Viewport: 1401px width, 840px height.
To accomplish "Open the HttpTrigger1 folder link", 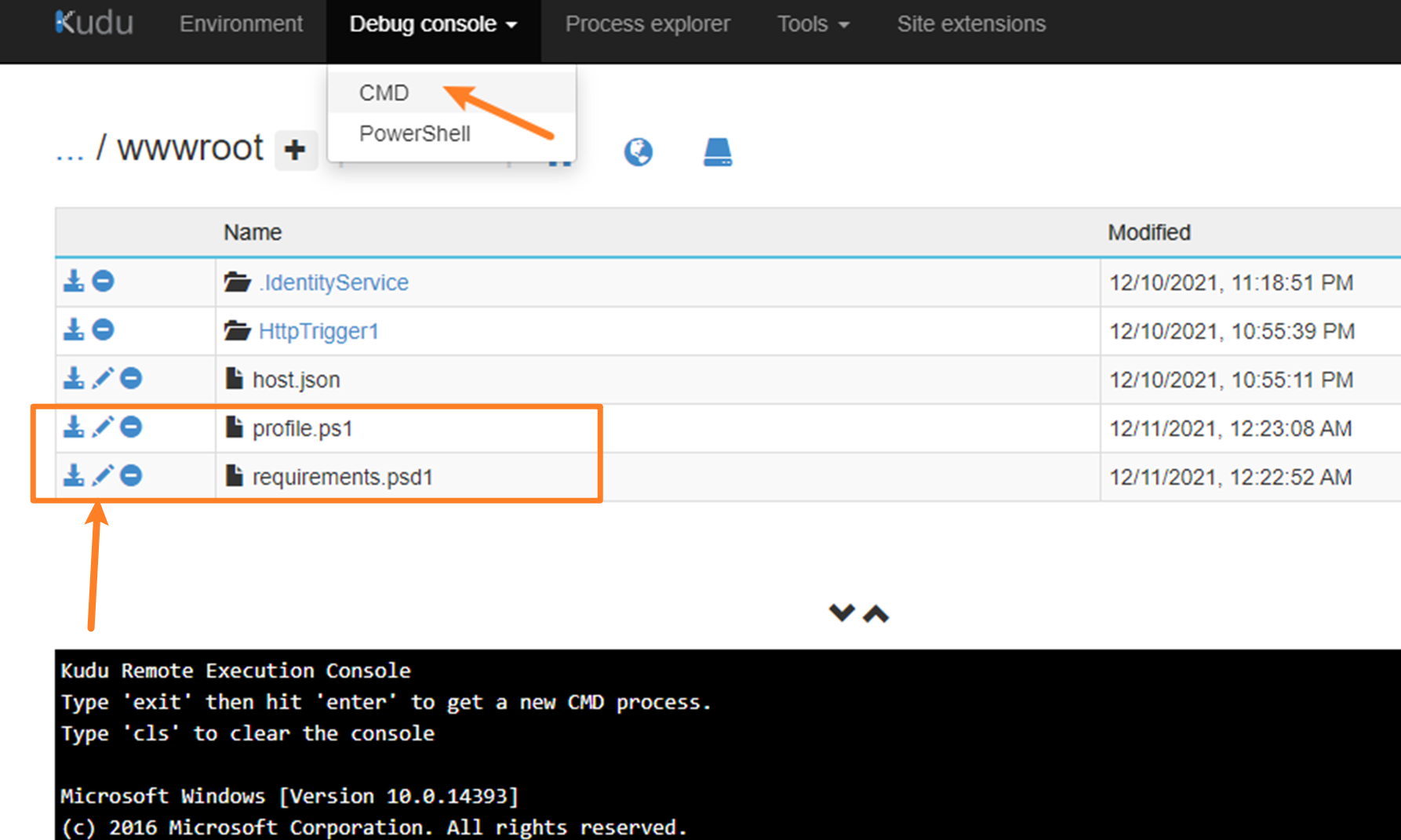I will tap(318, 331).
